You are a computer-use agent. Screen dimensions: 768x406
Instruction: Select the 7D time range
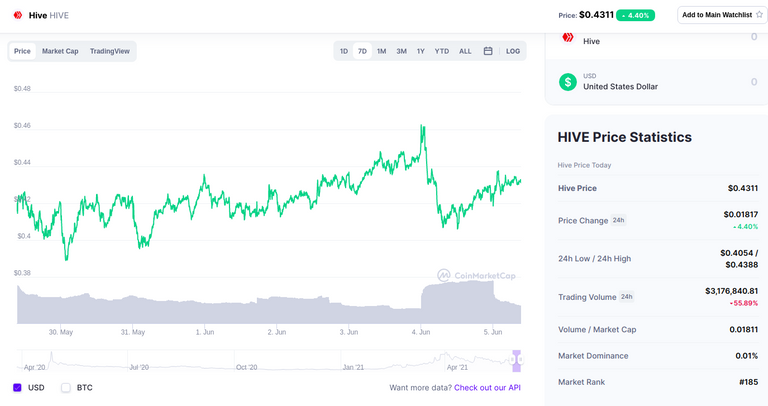tap(362, 51)
